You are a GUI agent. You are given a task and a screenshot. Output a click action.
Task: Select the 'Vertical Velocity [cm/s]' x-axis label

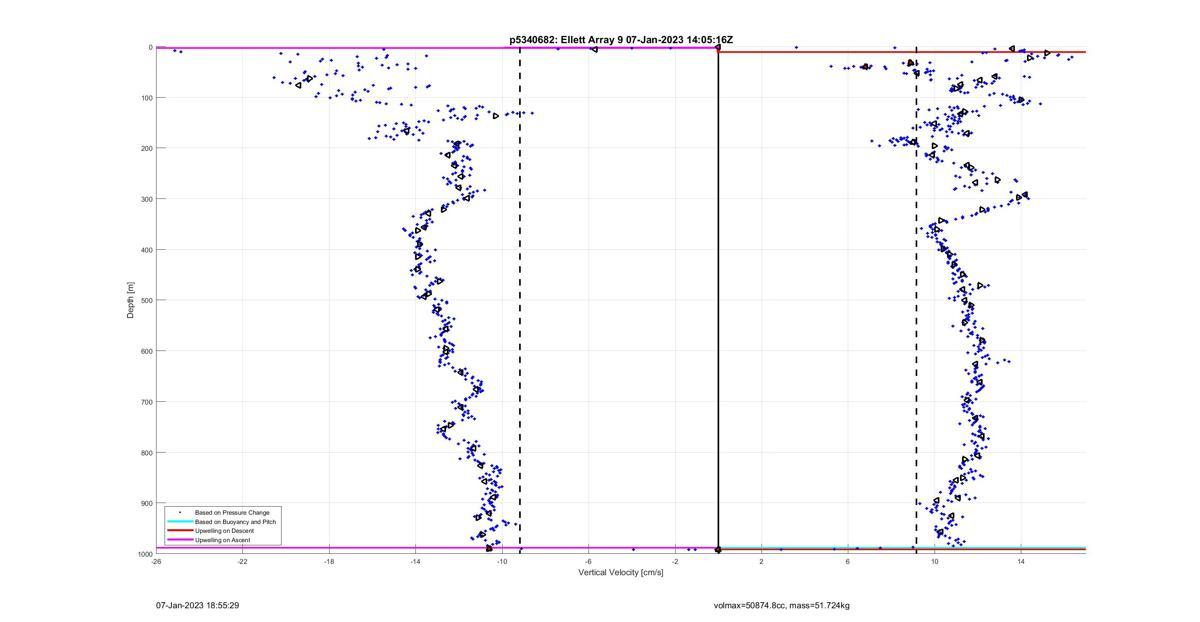tap(621, 573)
